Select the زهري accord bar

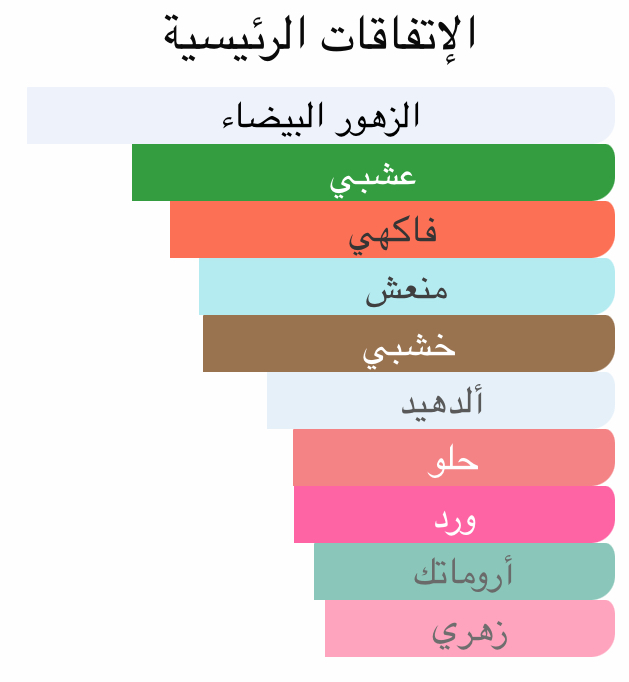click(x=469, y=629)
